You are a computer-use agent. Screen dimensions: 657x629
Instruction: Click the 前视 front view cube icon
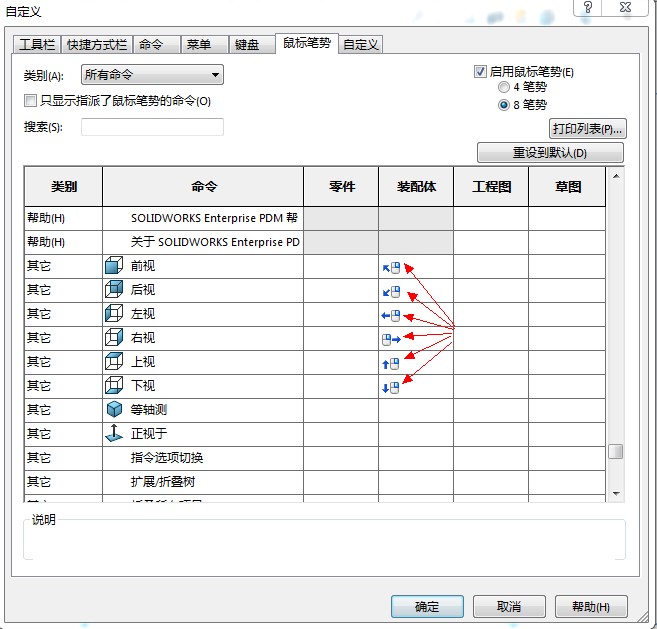click(114, 266)
